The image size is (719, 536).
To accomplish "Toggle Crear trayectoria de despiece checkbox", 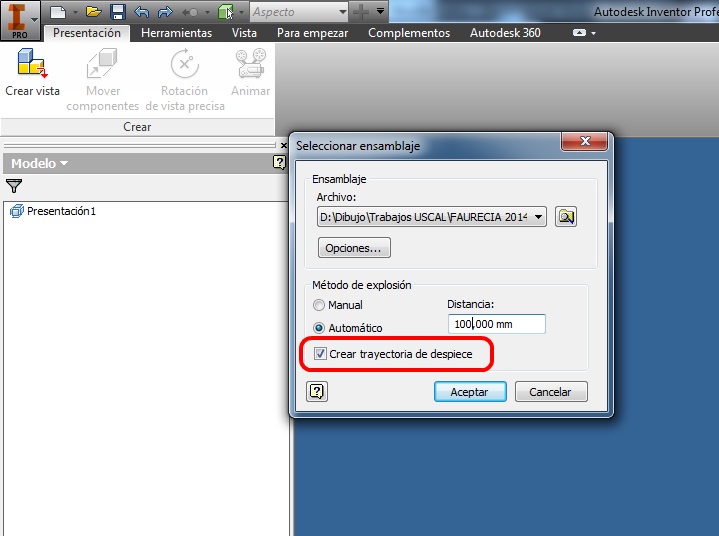I will (320, 354).
